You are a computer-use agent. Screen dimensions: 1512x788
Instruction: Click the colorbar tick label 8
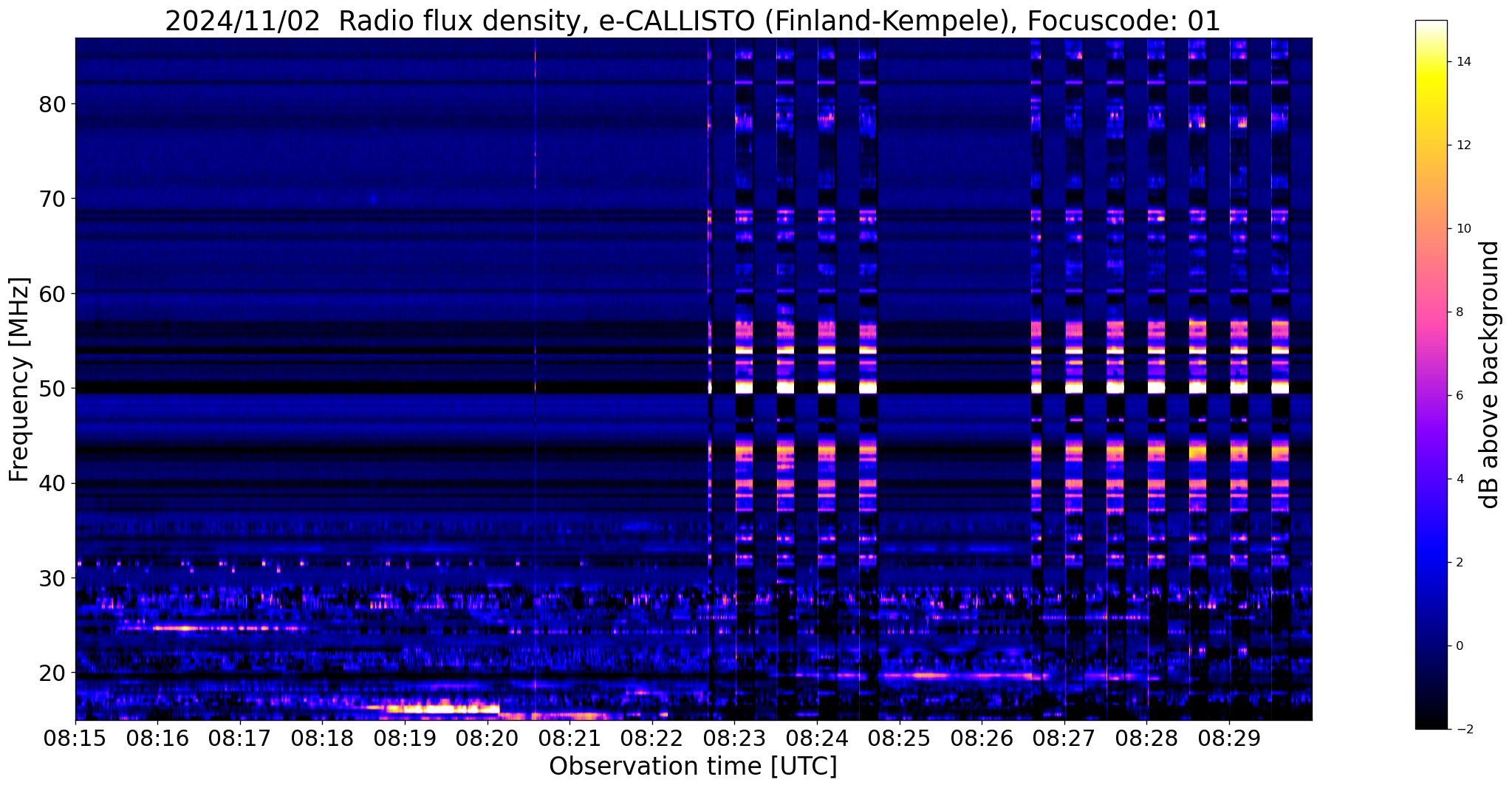[x=1458, y=312]
